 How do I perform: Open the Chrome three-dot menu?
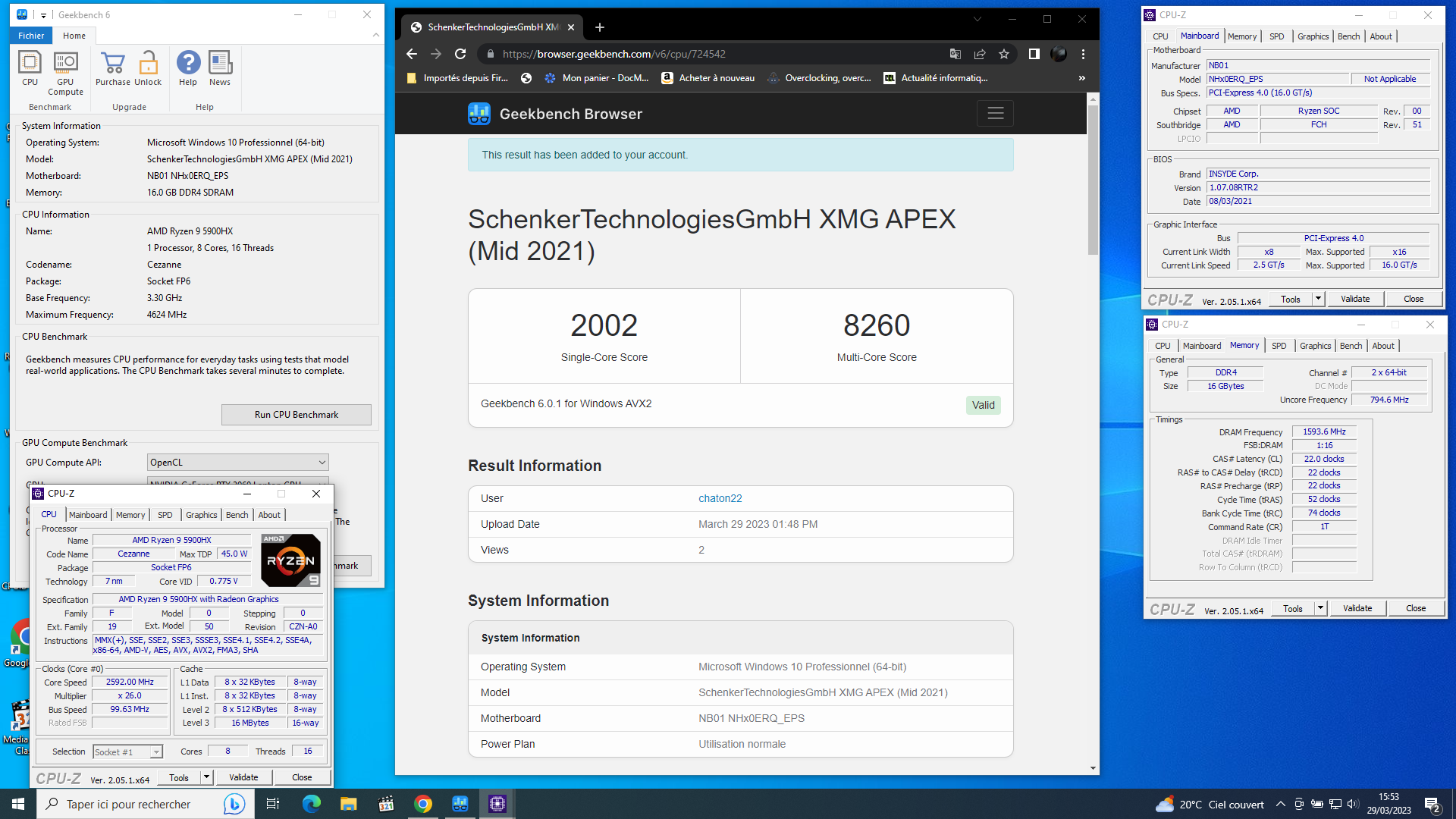(1083, 54)
